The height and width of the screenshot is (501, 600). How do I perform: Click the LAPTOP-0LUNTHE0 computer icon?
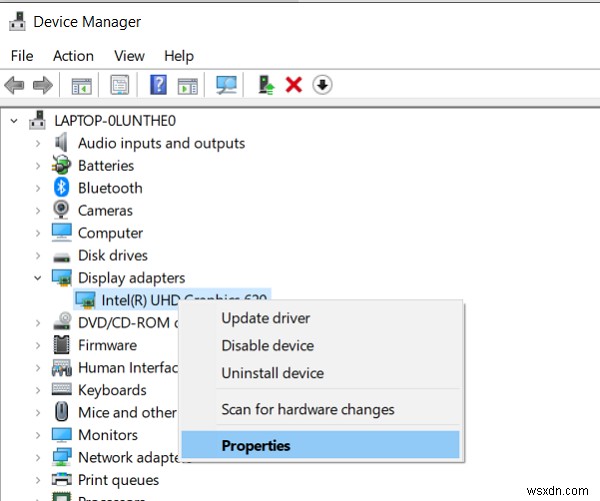point(38,120)
